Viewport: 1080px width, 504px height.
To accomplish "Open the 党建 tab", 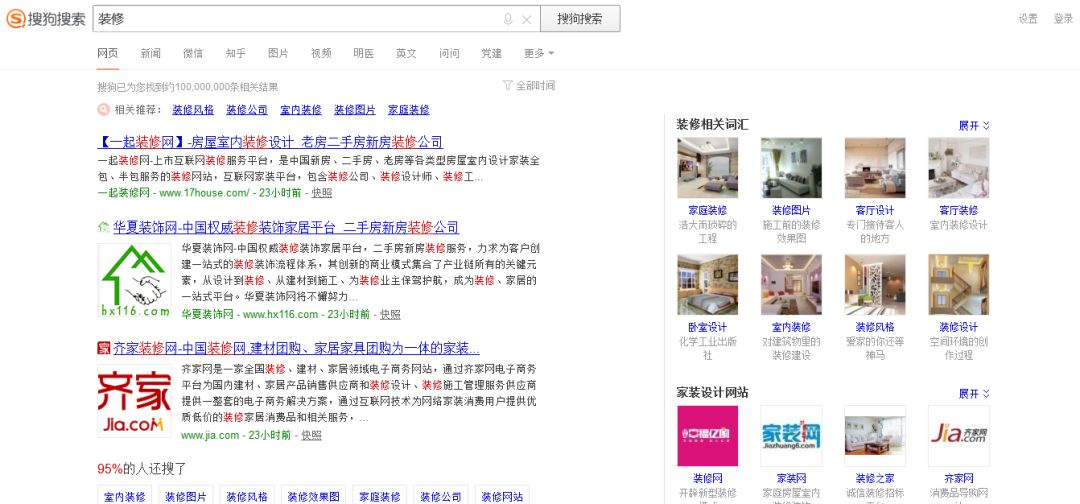I will click(492, 53).
